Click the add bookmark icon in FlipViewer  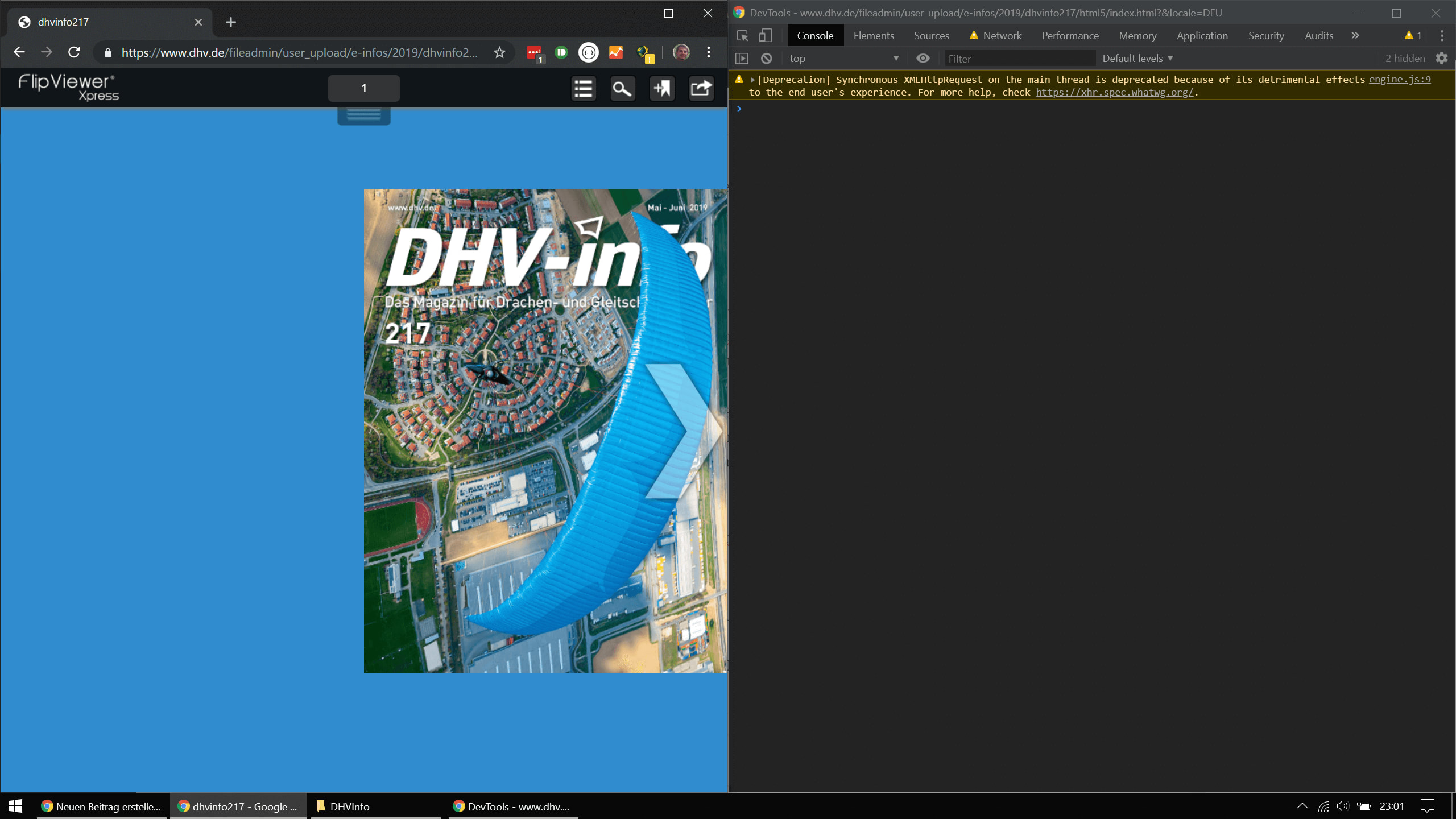click(662, 89)
